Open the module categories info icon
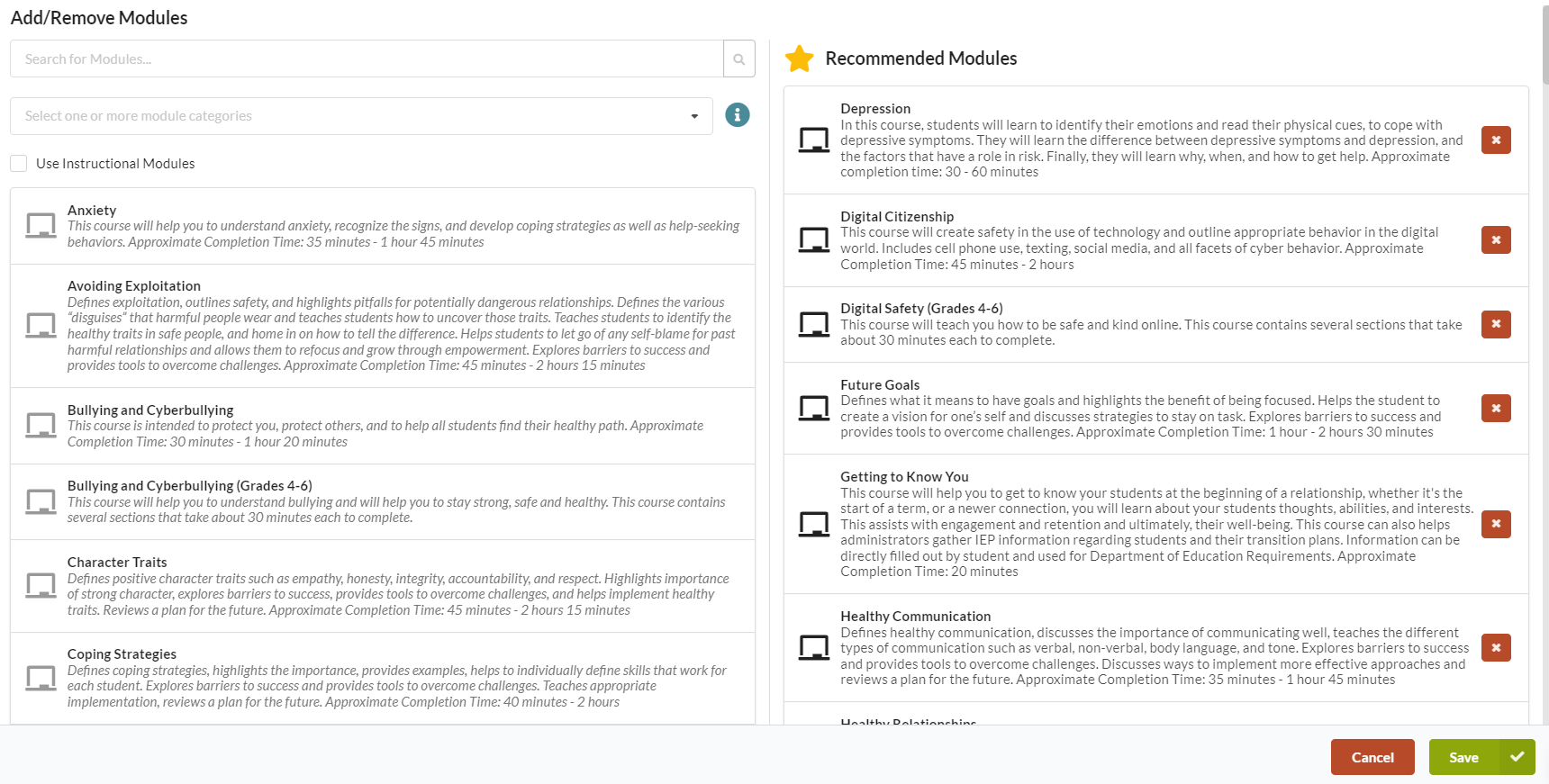The image size is (1549, 784). [738, 115]
